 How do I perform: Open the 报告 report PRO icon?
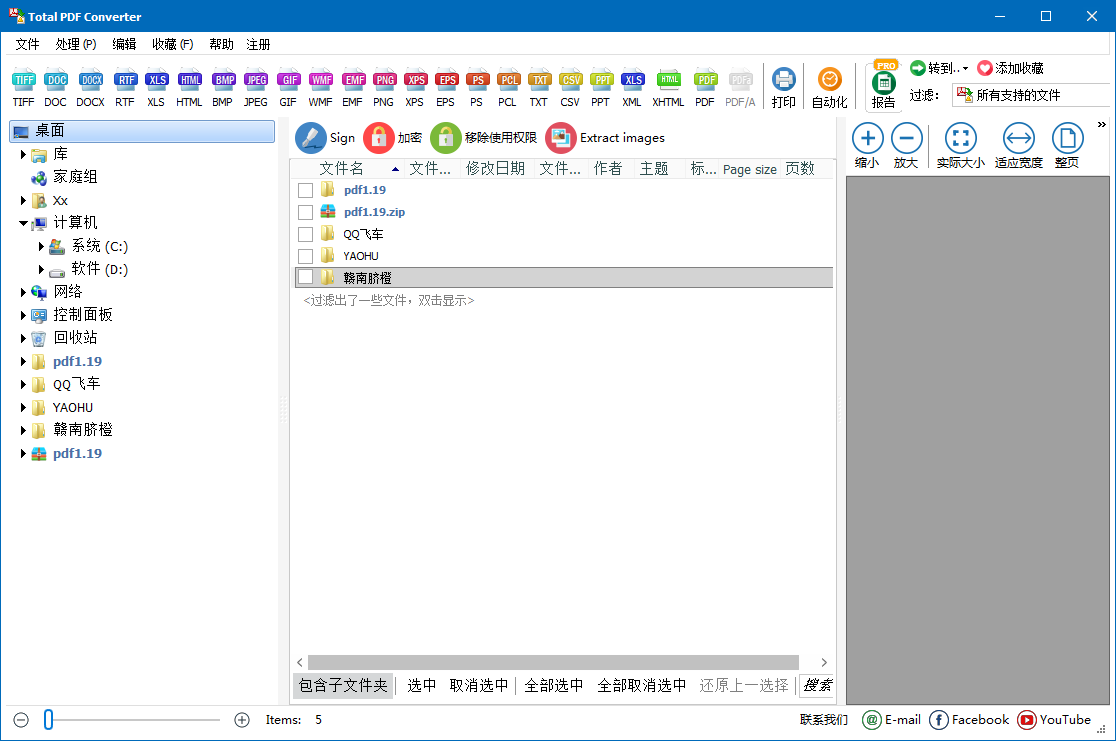[883, 84]
